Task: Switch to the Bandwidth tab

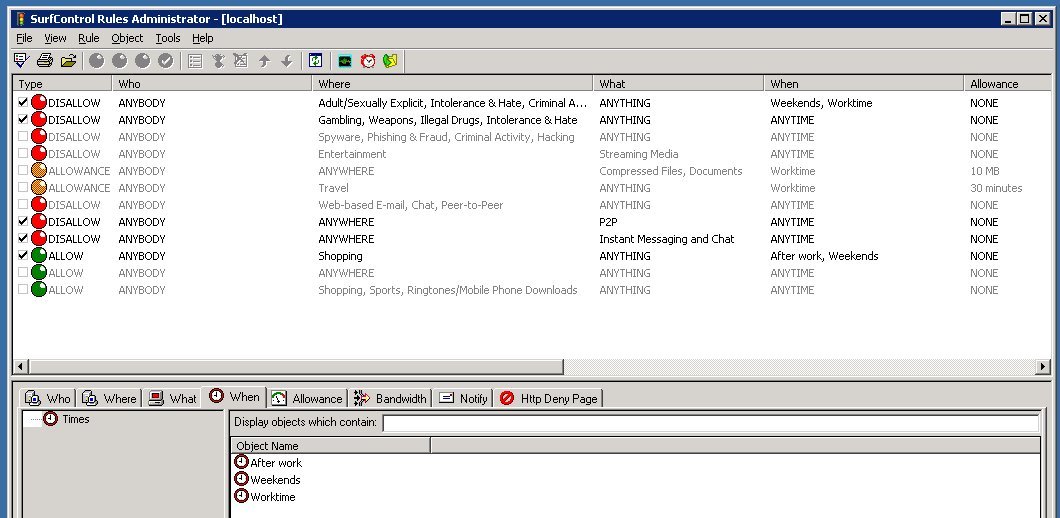Action: pyautogui.click(x=390, y=398)
